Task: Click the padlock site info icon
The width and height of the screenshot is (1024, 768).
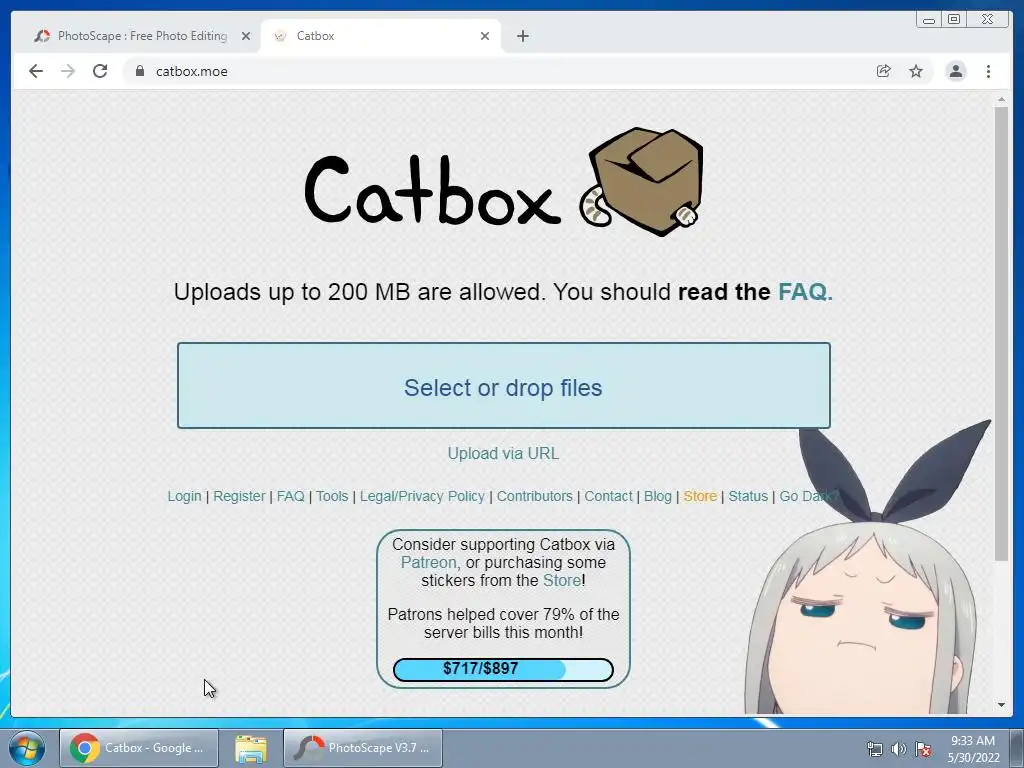Action: (140, 71)
